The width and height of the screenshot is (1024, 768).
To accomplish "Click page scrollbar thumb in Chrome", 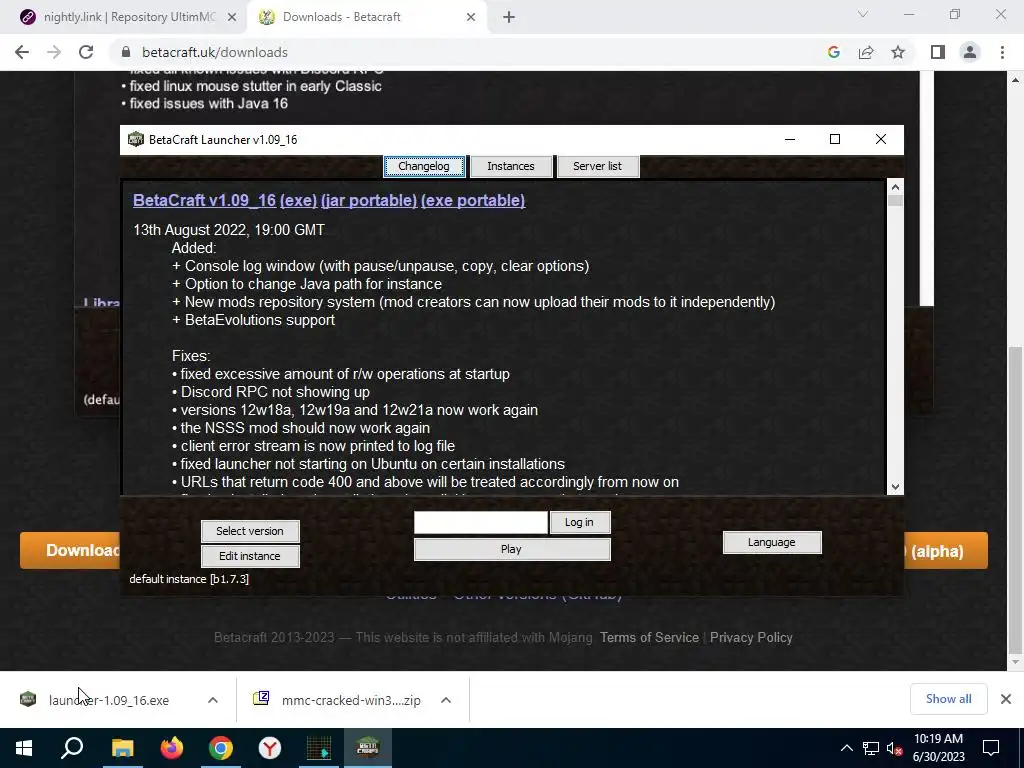I will click(x=1015, y=500).
